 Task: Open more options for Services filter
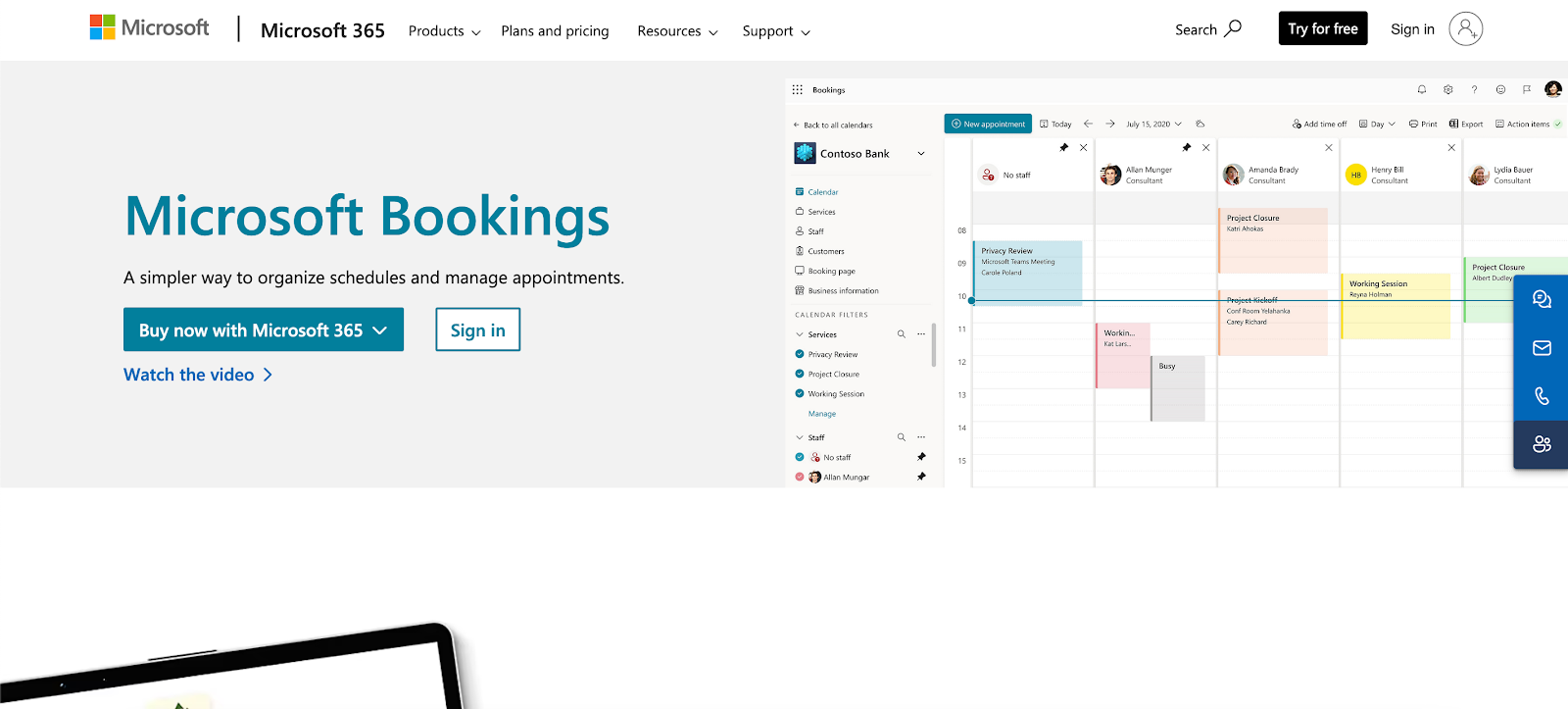[x=921, y=334]
